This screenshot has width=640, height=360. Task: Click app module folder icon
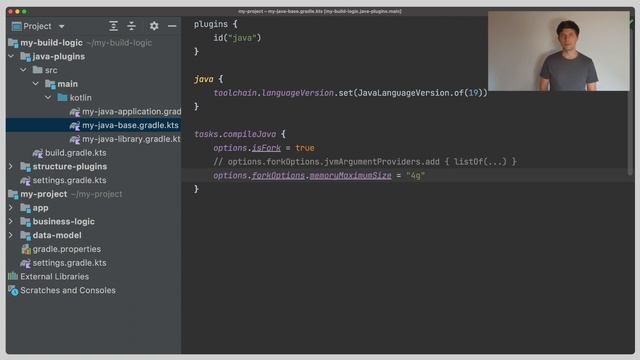point(25,208)
